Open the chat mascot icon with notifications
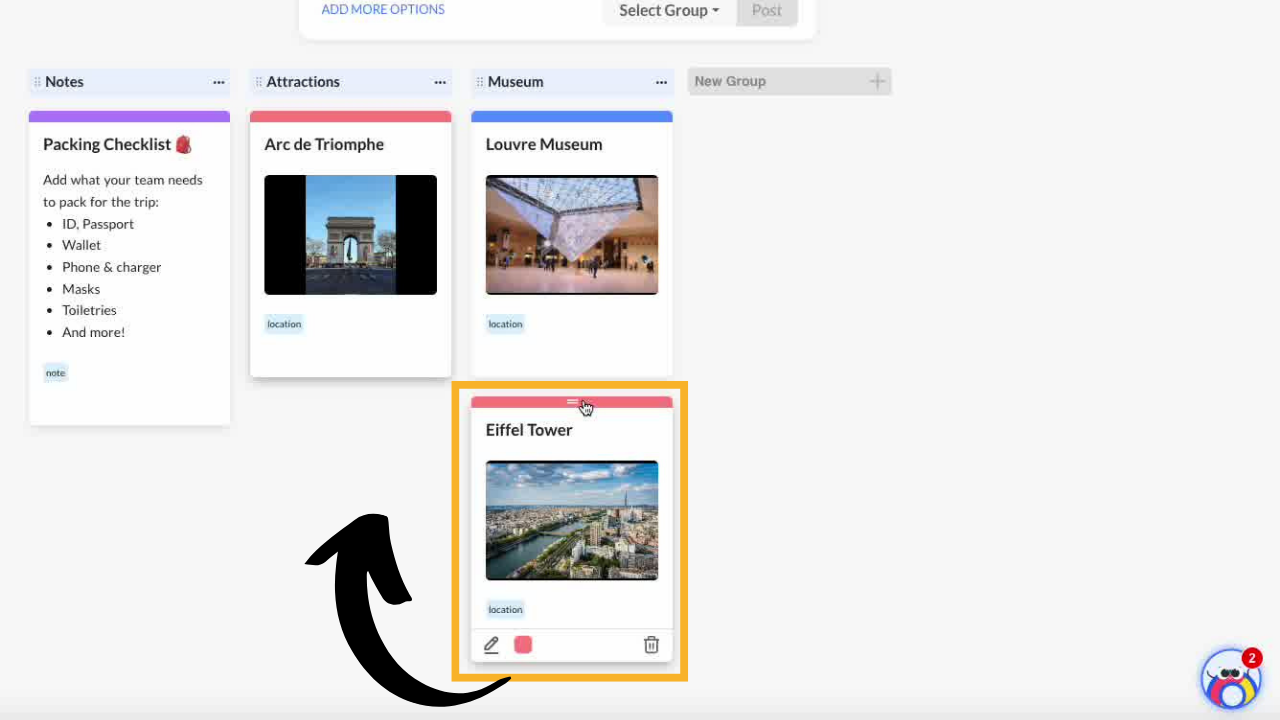 (1230, 680)
